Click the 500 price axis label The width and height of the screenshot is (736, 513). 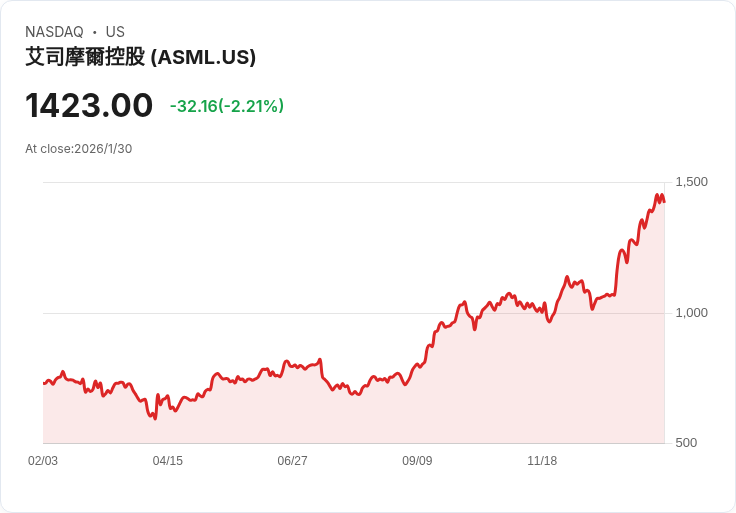tap(686, 443)
